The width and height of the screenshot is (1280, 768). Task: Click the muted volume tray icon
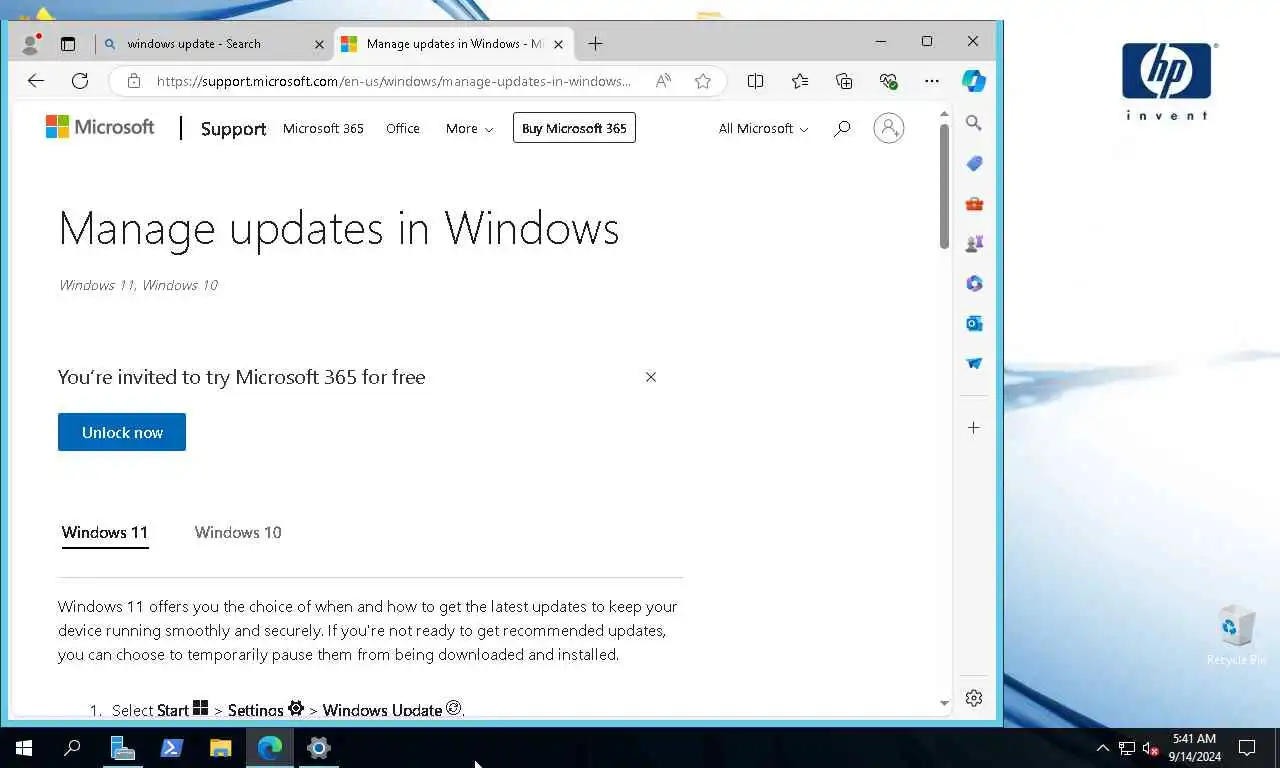(x=1151, y=748)
